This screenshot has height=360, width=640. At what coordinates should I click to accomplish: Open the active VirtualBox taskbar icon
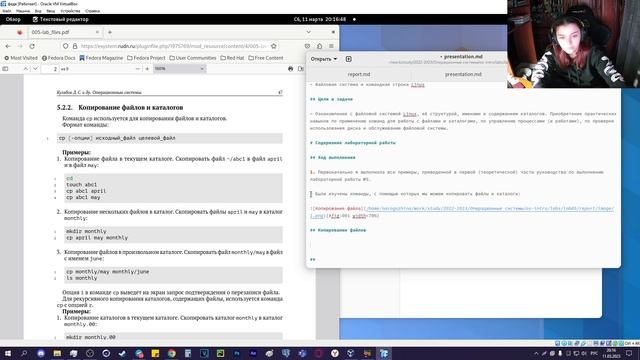pos(384,353)
